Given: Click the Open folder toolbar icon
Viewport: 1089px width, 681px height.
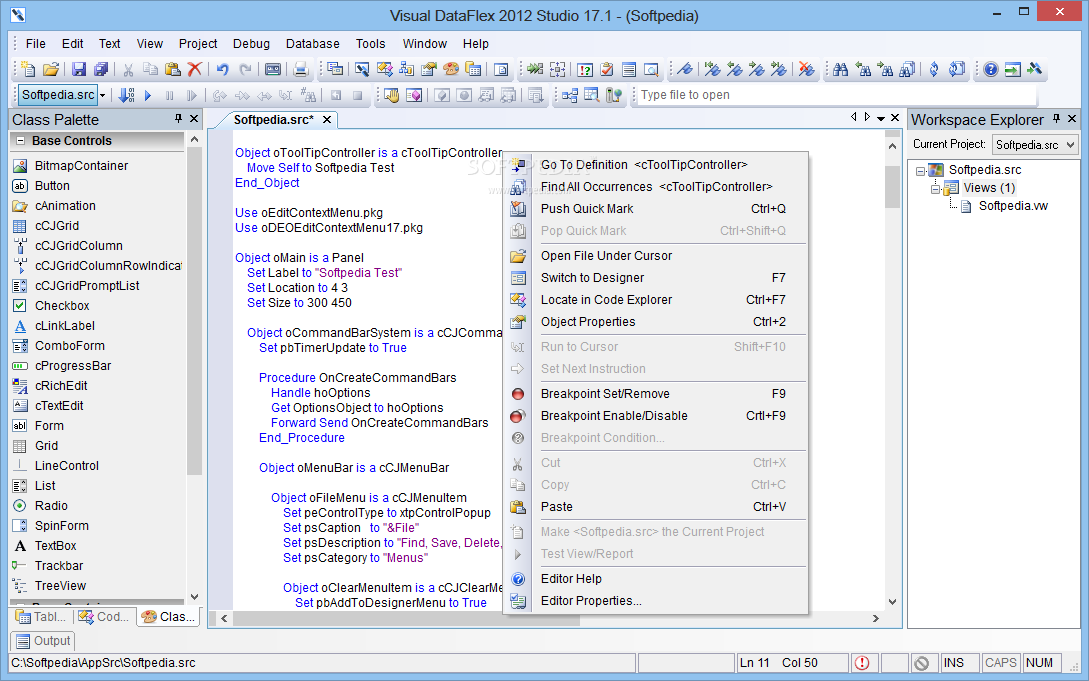Looking at the screenshot, I should click(51, 69).
